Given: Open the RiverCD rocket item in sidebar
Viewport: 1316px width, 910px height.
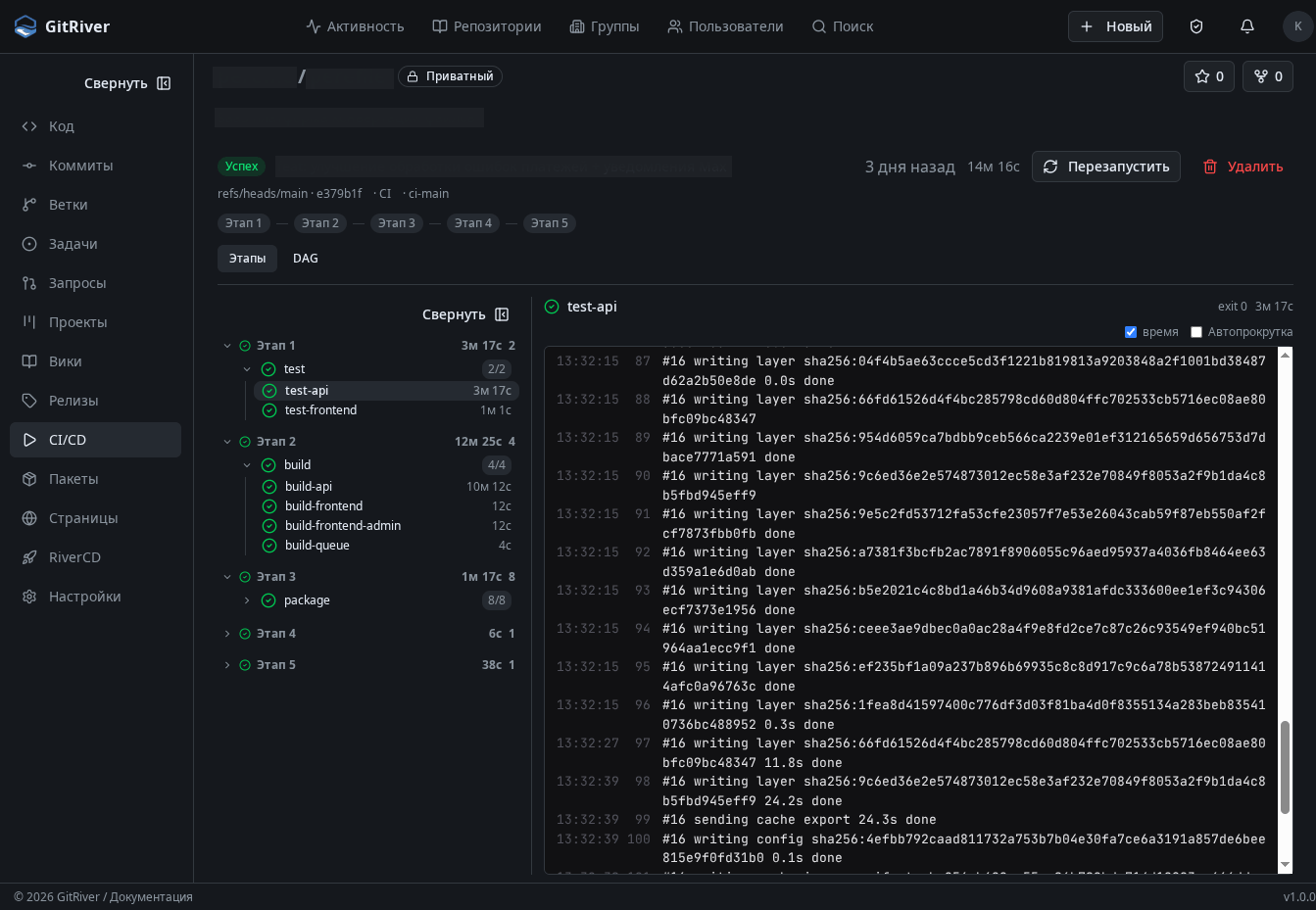Looking at the screenshot, I should [x=74, y=557].
